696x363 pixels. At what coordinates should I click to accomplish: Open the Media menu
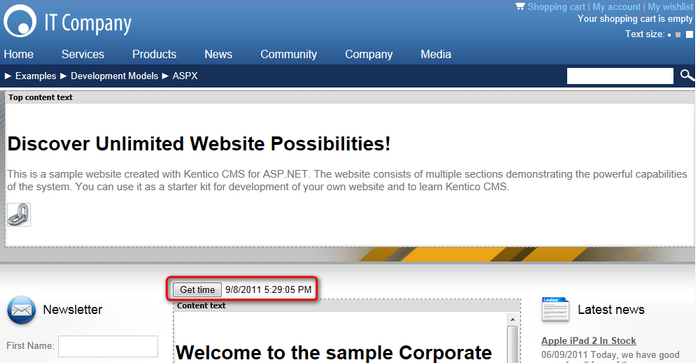pyautogui.click(x=436, y=54)
